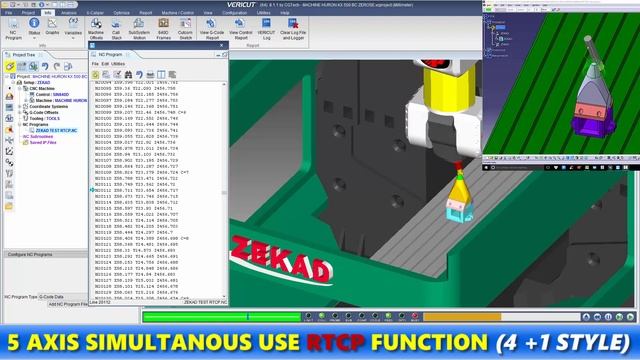The width and height of the screenshot is (640, 360).
Task: Open the Edit menu in NC Program window
Action: [x=105, y=64]
